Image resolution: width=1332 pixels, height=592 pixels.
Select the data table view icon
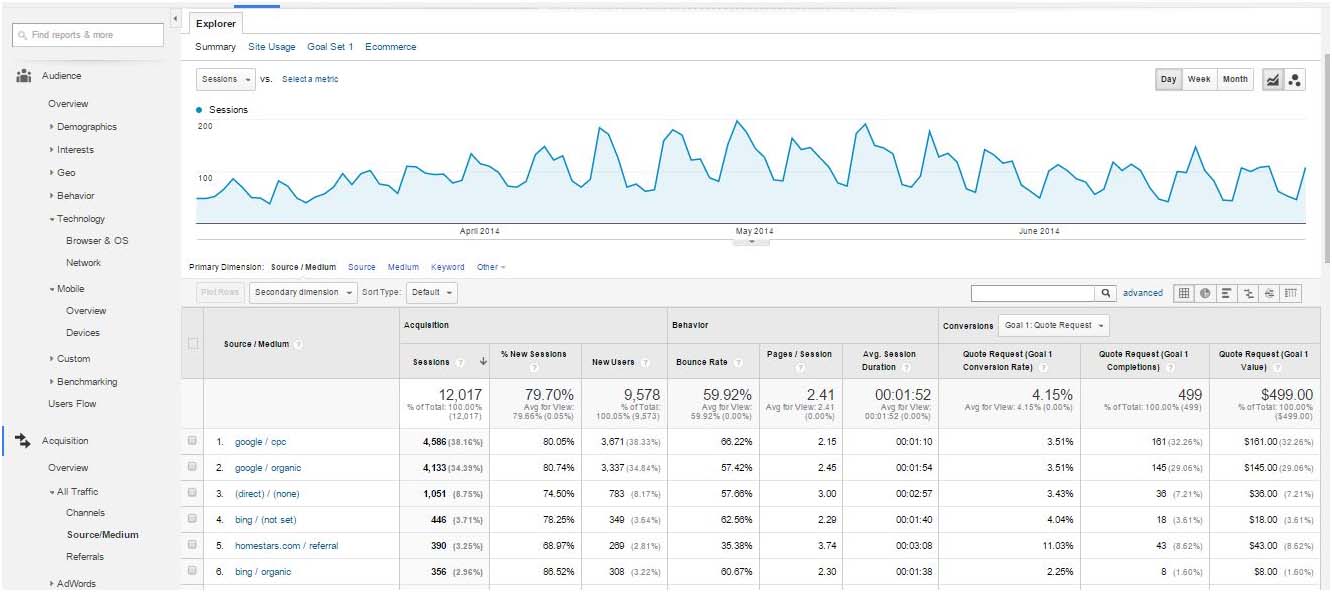click(x=1184, y=293)
